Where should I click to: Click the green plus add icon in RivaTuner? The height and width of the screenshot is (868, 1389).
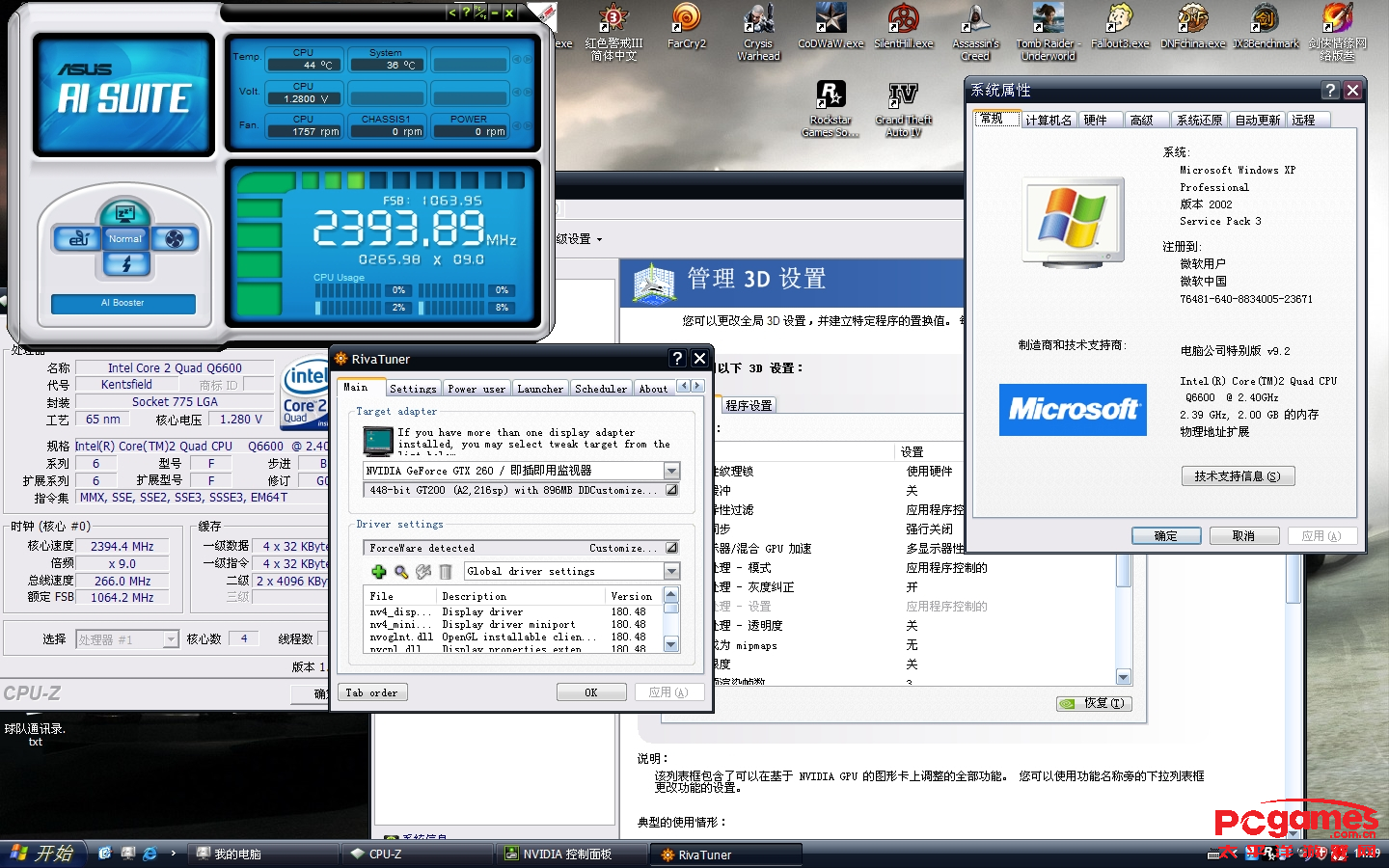click(x=379, y=572)
